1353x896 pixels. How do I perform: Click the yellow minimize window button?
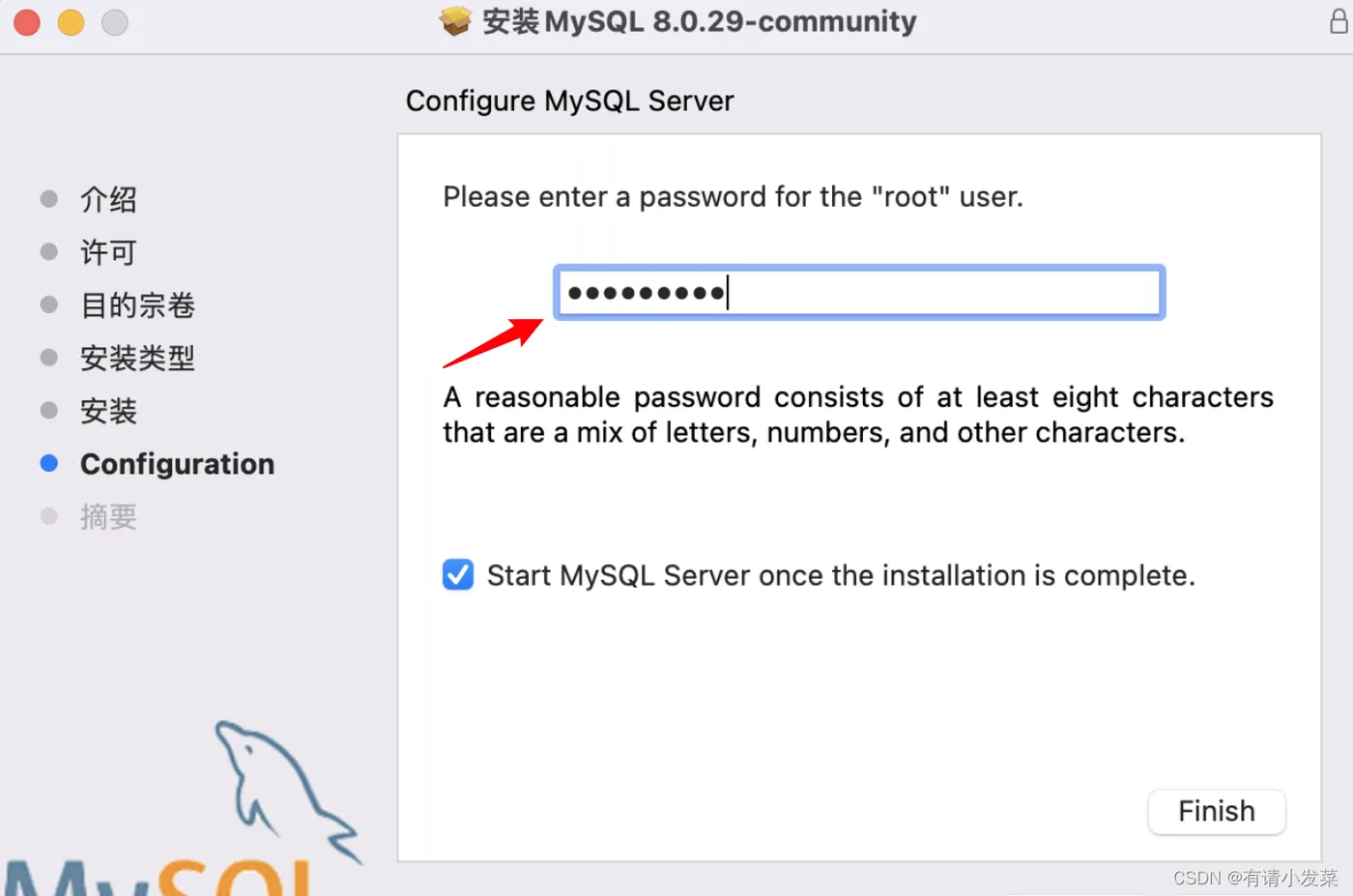[x=71, y=22]
